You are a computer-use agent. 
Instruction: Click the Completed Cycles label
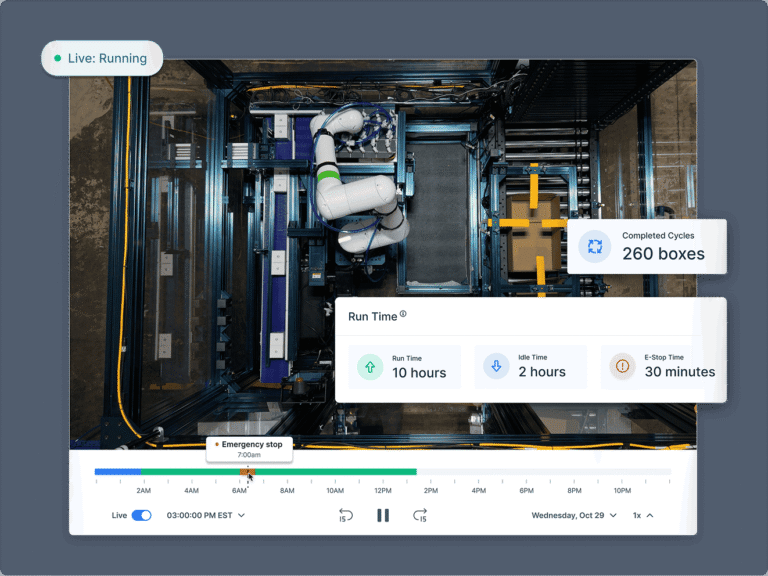pos(658,236)
